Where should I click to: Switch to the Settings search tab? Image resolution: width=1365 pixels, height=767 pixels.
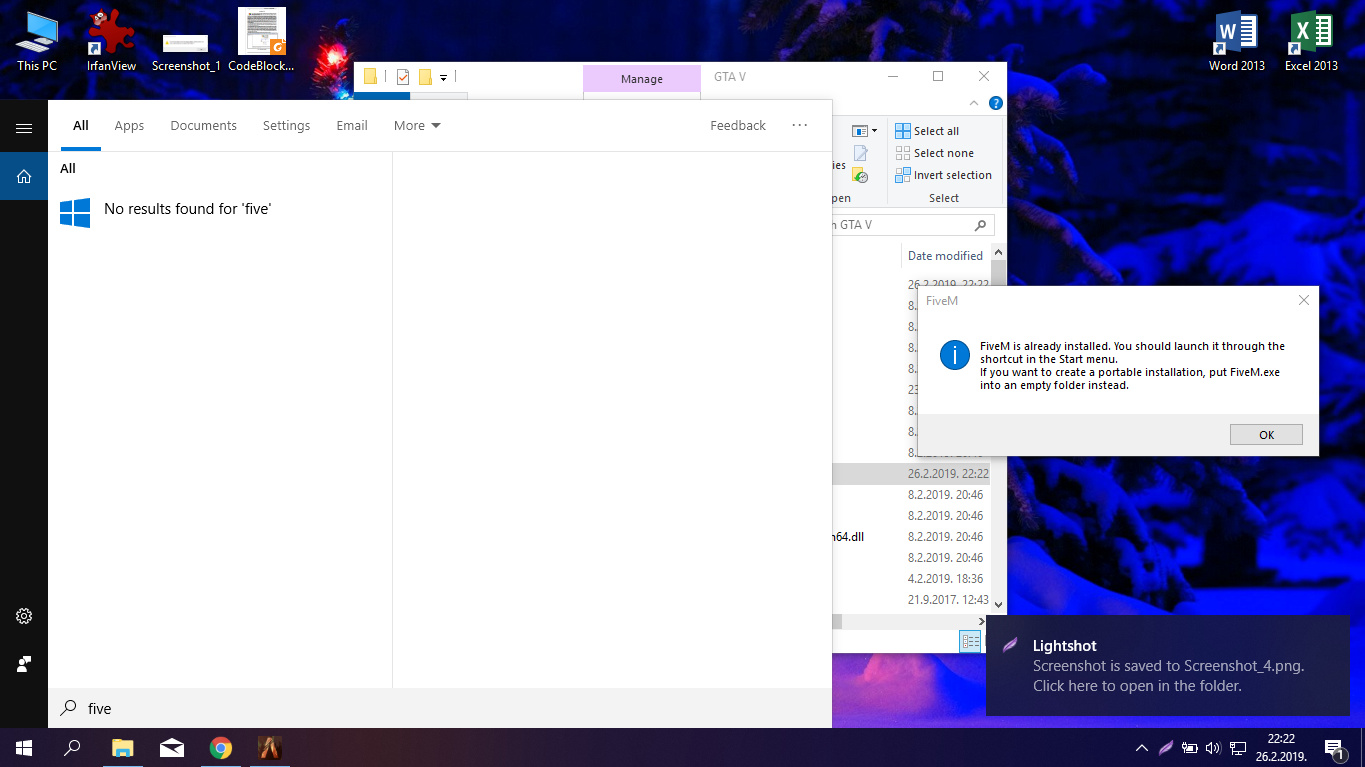coord(286,125)
